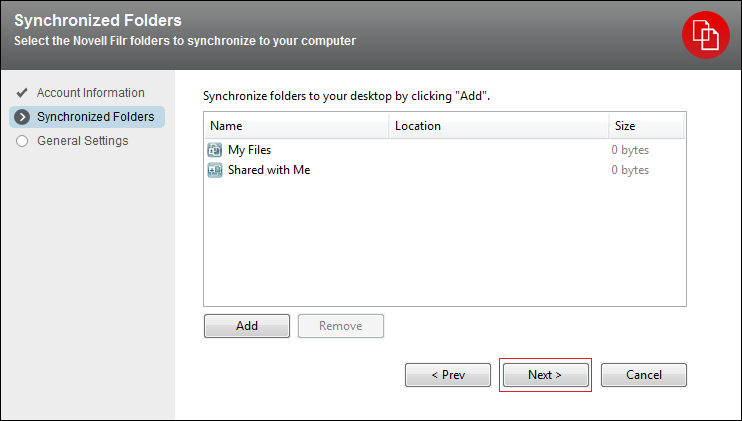Click the My Files folder icon

[x=215, y=150]
